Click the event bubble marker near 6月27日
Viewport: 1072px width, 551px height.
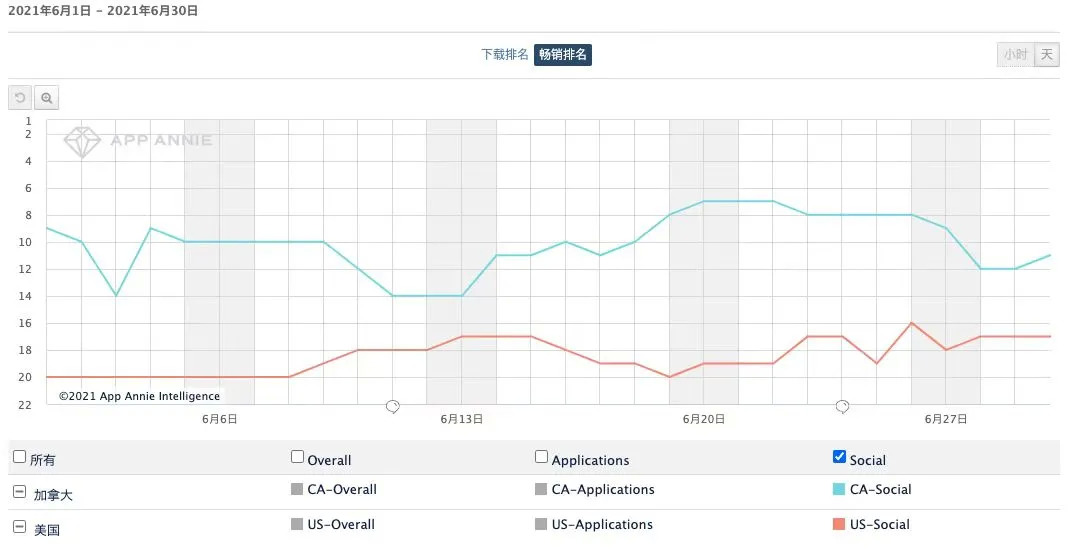tap(843, 406)
